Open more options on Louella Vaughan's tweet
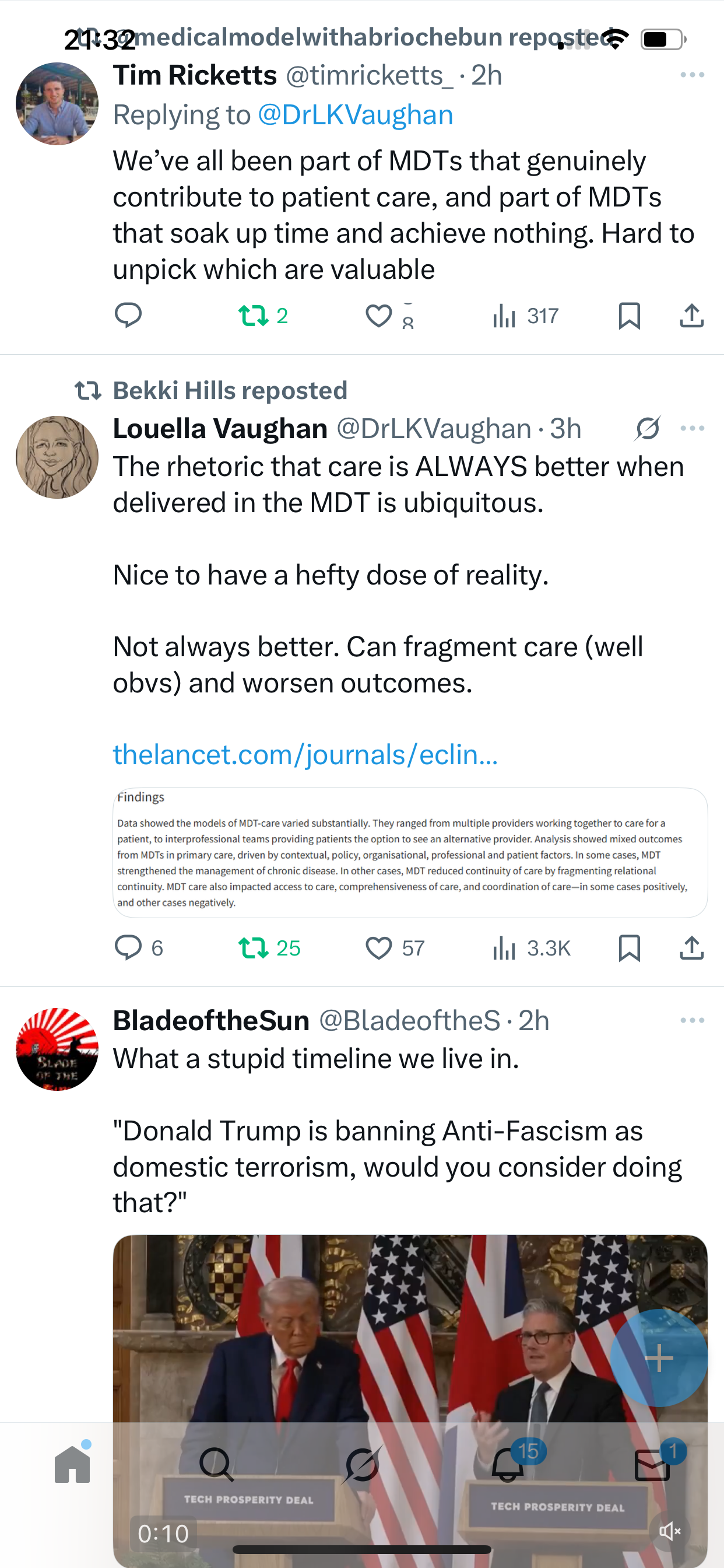Image resolution: width=724 pixels, height=1568 pixels. (693, 429)
